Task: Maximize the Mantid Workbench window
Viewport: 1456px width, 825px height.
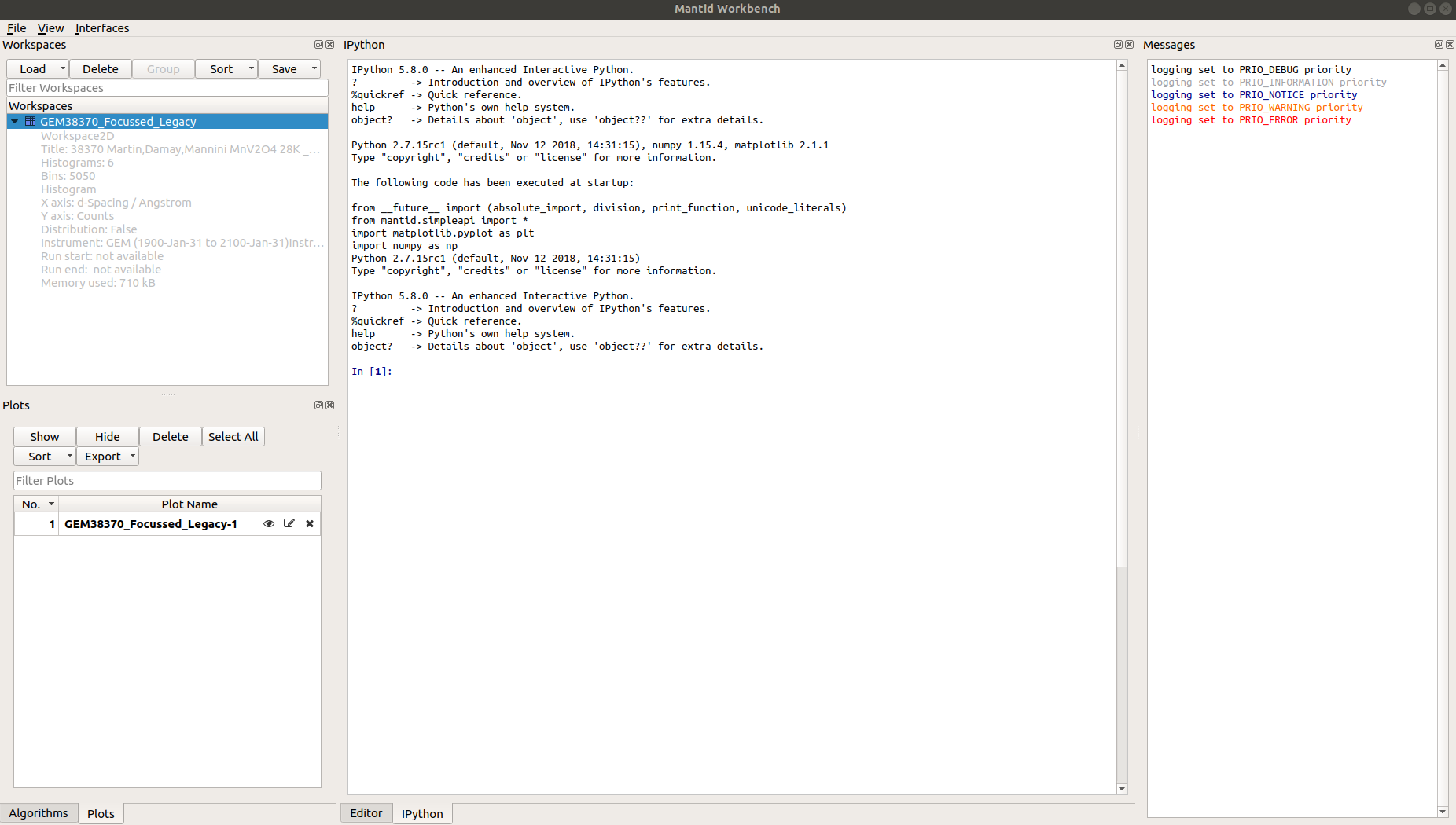Action: (x=1430, y=9)
